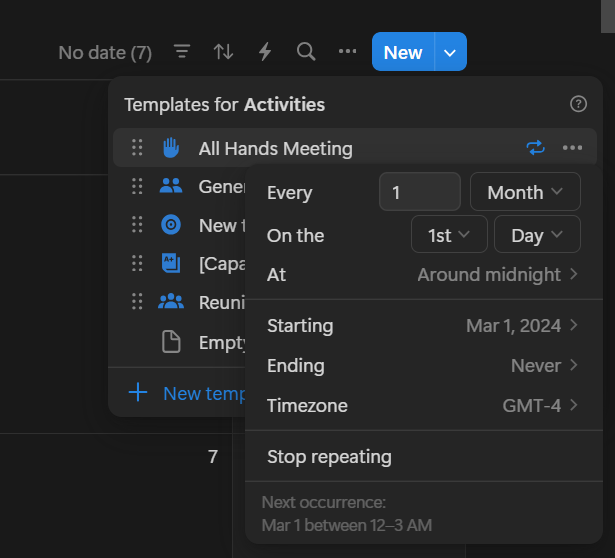Viewport: 615px width, 558px height.
Task: Click the two-people icon of Gener template
Action: coord(171,186)
